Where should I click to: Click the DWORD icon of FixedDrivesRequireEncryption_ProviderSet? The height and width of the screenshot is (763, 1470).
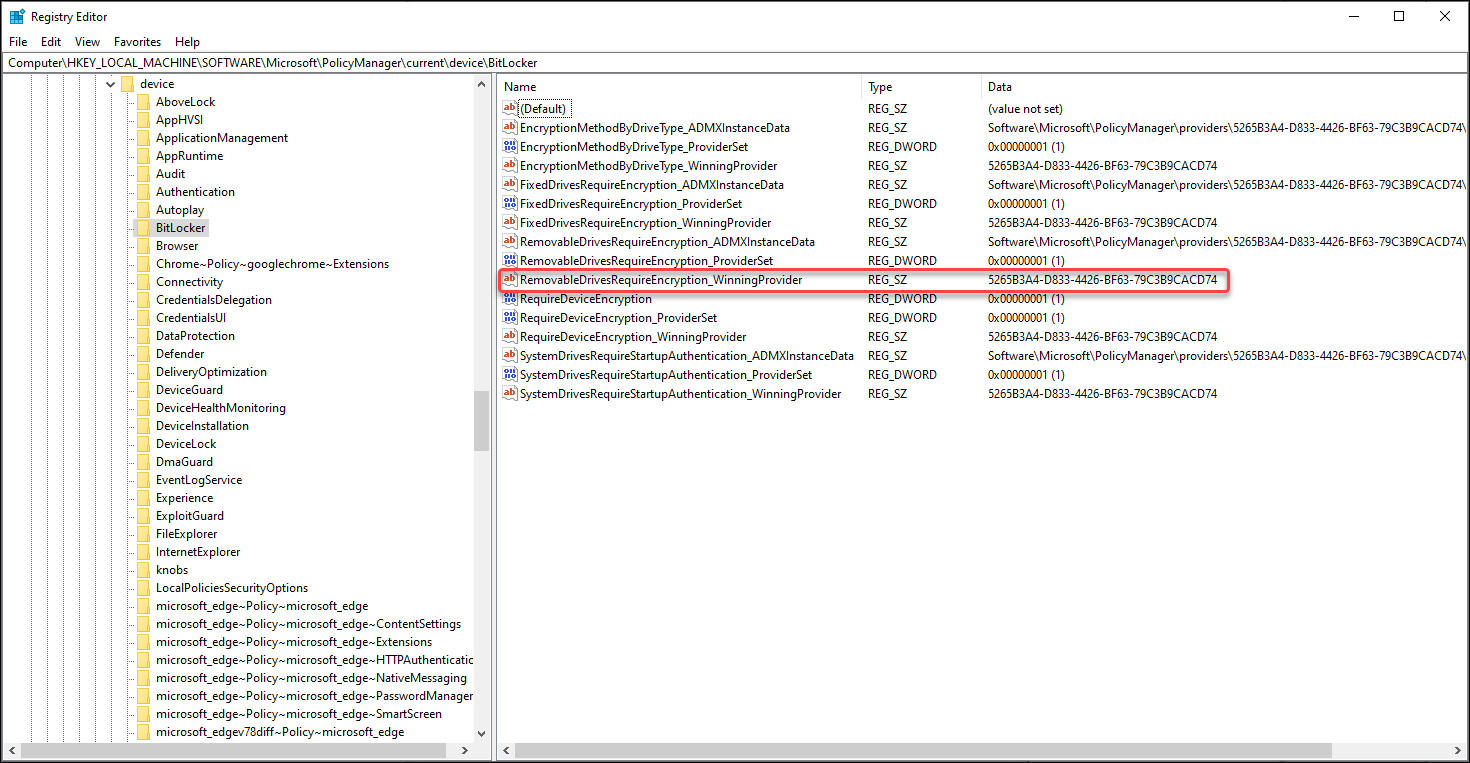click(x=510, y=203)
